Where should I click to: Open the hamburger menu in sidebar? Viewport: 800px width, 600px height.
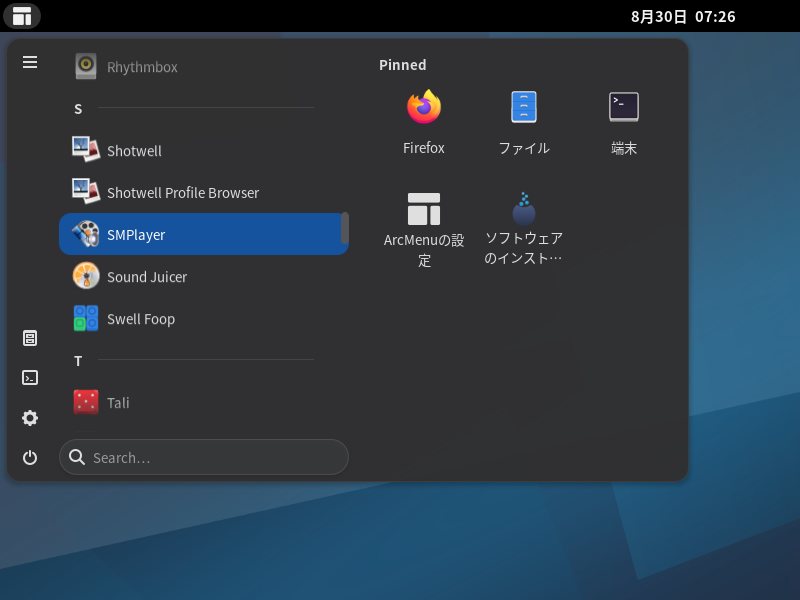coord(30,62)
